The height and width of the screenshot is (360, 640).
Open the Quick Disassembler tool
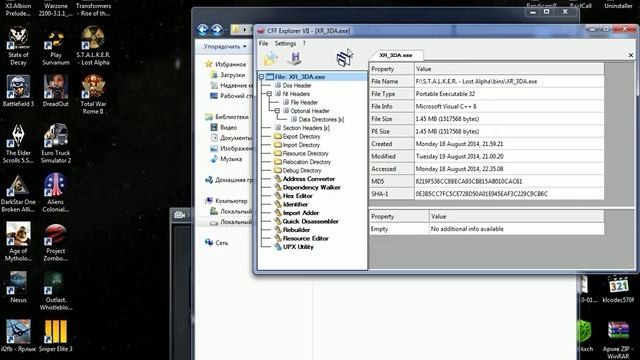pos(311,221)
